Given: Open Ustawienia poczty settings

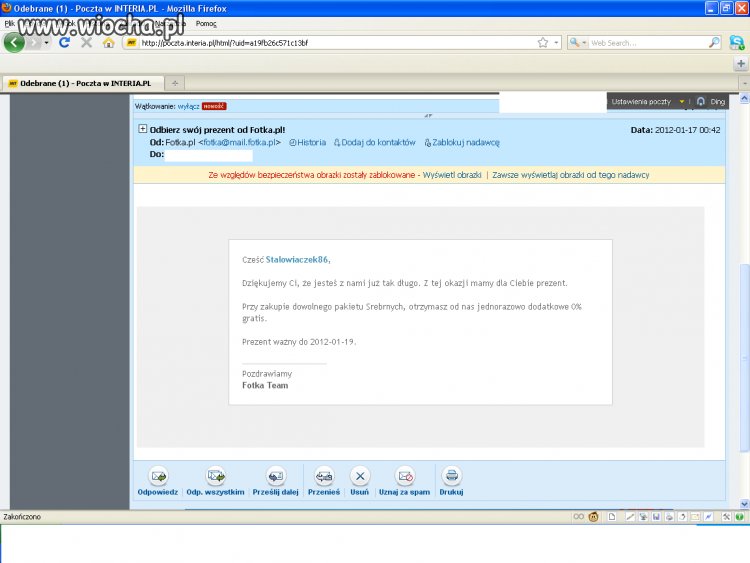Looking at the screenshot, I should pyautogui.click(x=641, y=101).
